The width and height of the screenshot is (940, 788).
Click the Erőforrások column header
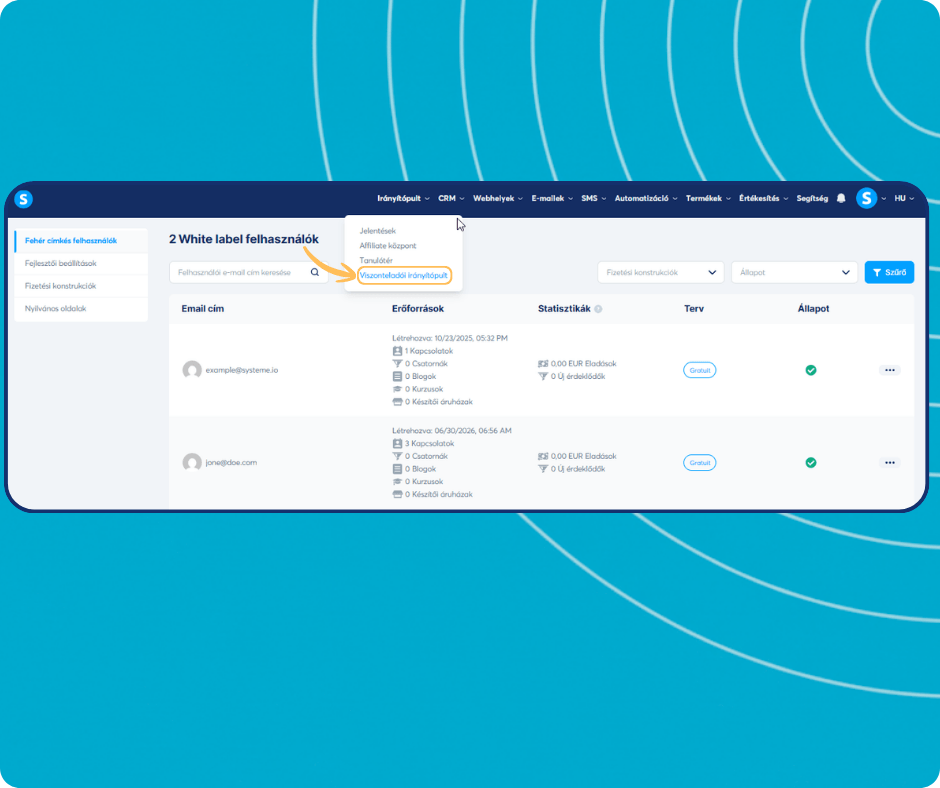click(418, 309)
